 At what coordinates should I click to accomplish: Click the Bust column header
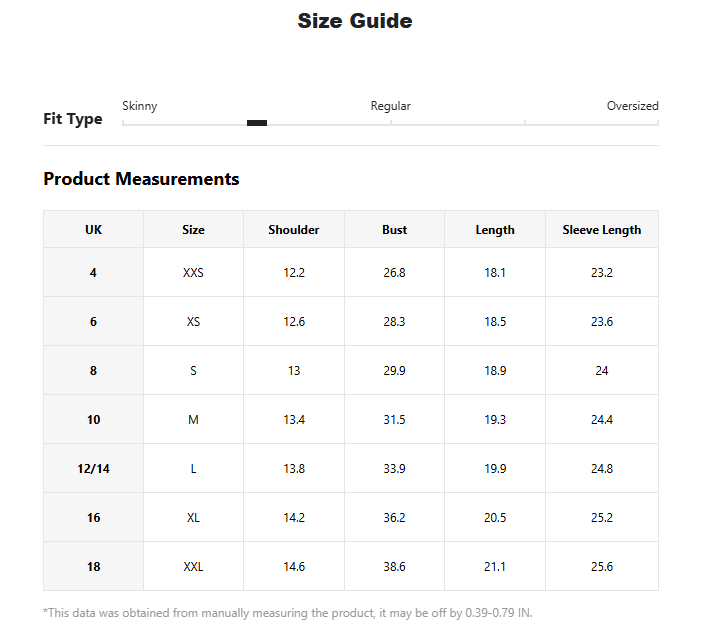(394, 229)
